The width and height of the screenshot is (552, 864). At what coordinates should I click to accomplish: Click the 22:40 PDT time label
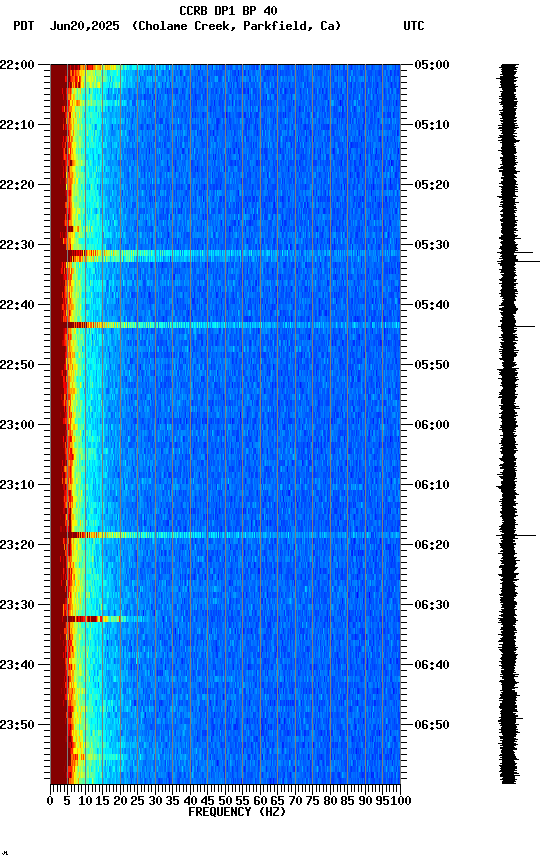[x=17, y=305]
